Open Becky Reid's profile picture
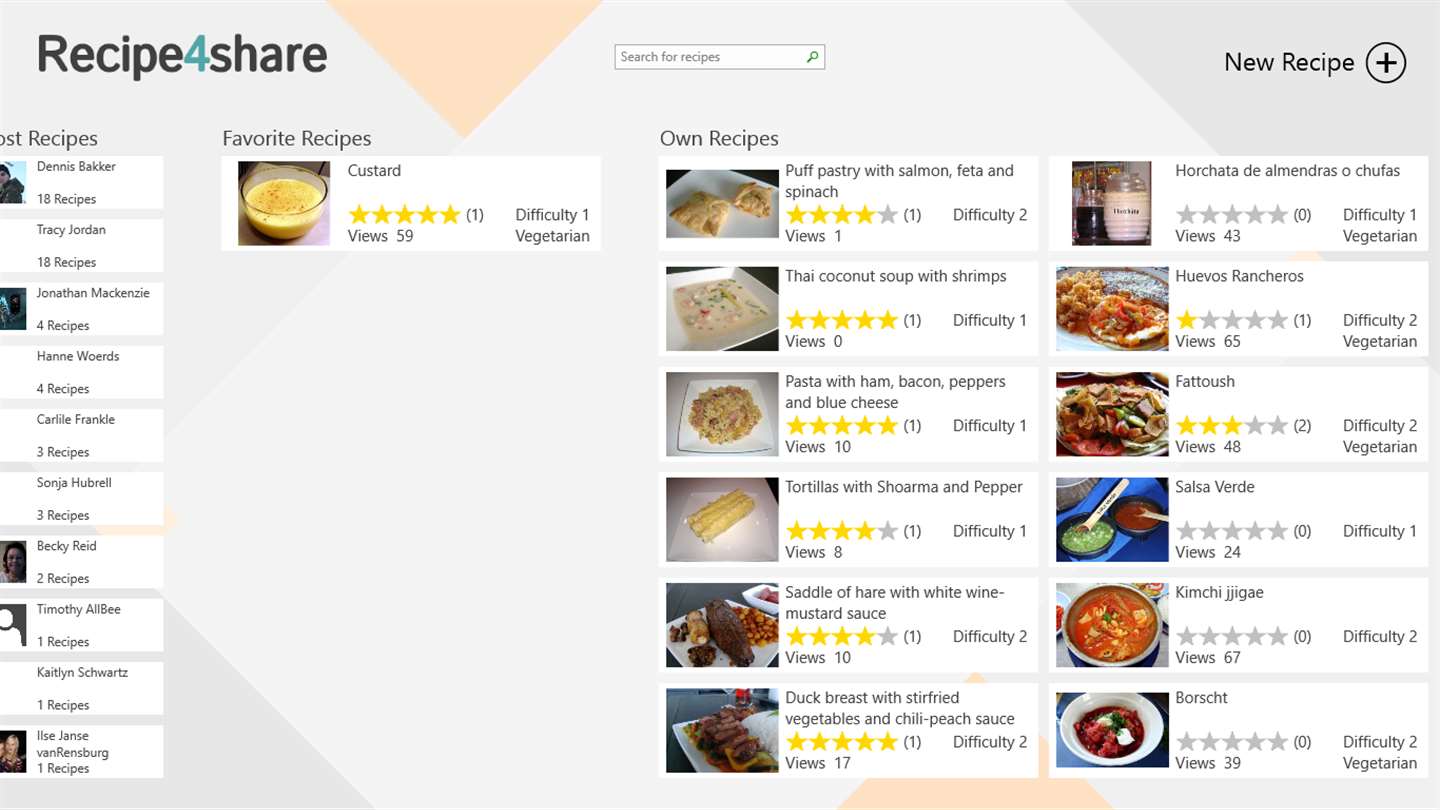 pyautogui.click(x=12, y=562)
